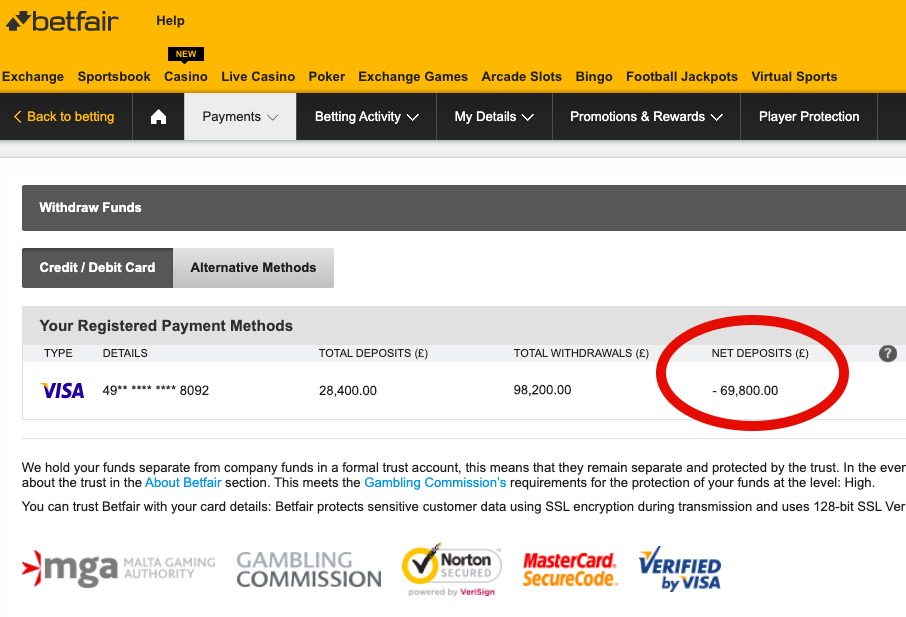Image resolution: width=906 pixels, height=617 pixels.
Task: Open the net deposits help question mark
Action: 888,354
